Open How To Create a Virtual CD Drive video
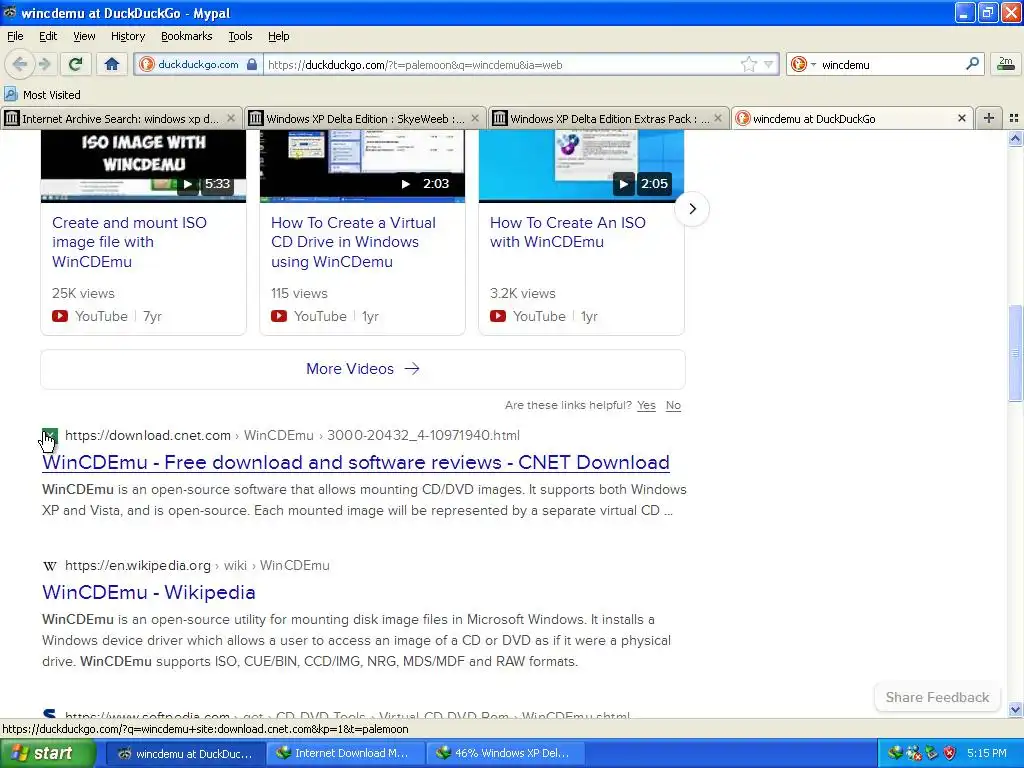The image size is (1024, 768). coord(353,242)
